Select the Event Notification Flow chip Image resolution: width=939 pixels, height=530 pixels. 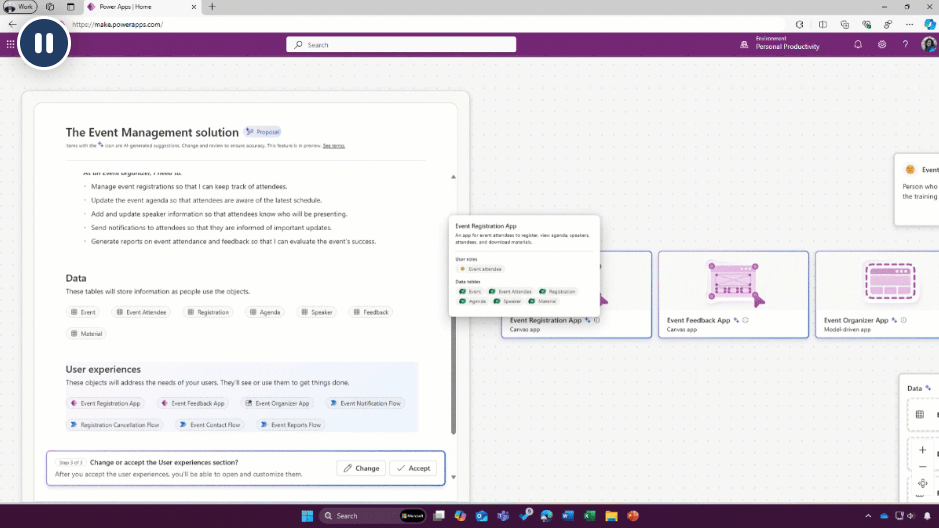point(365,404)
